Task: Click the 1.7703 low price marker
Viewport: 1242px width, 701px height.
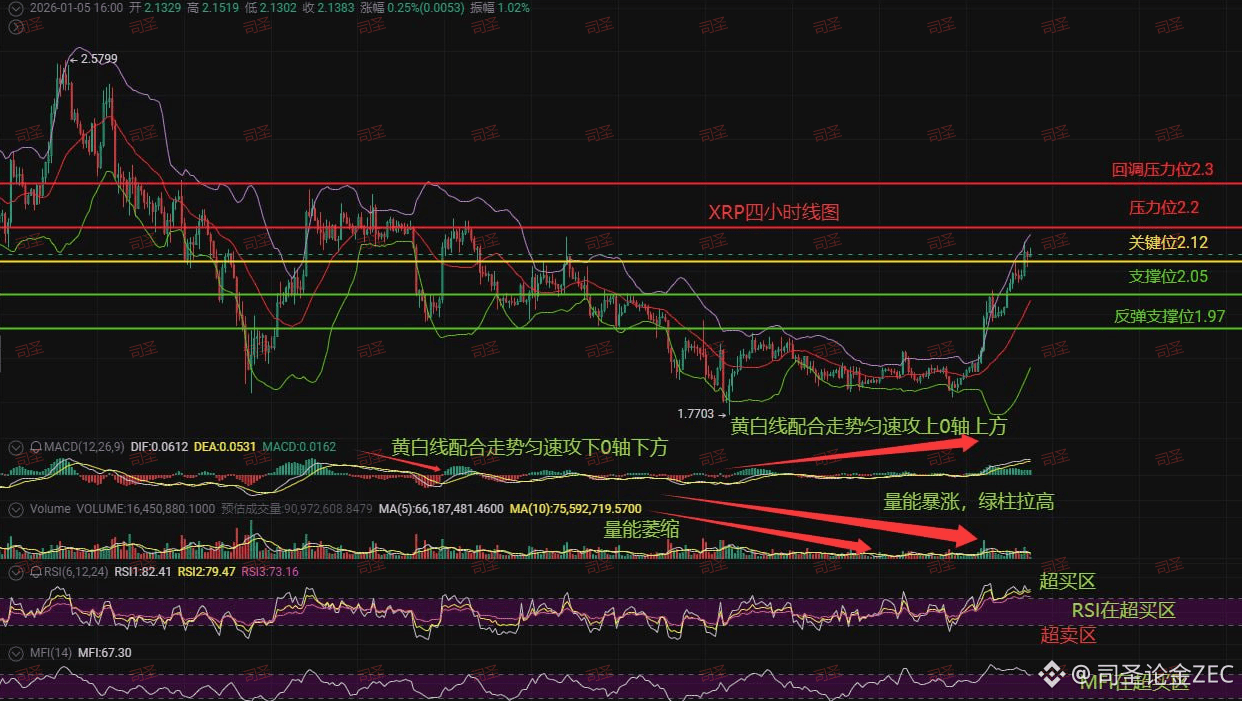Action: click(x=696, y=412)
